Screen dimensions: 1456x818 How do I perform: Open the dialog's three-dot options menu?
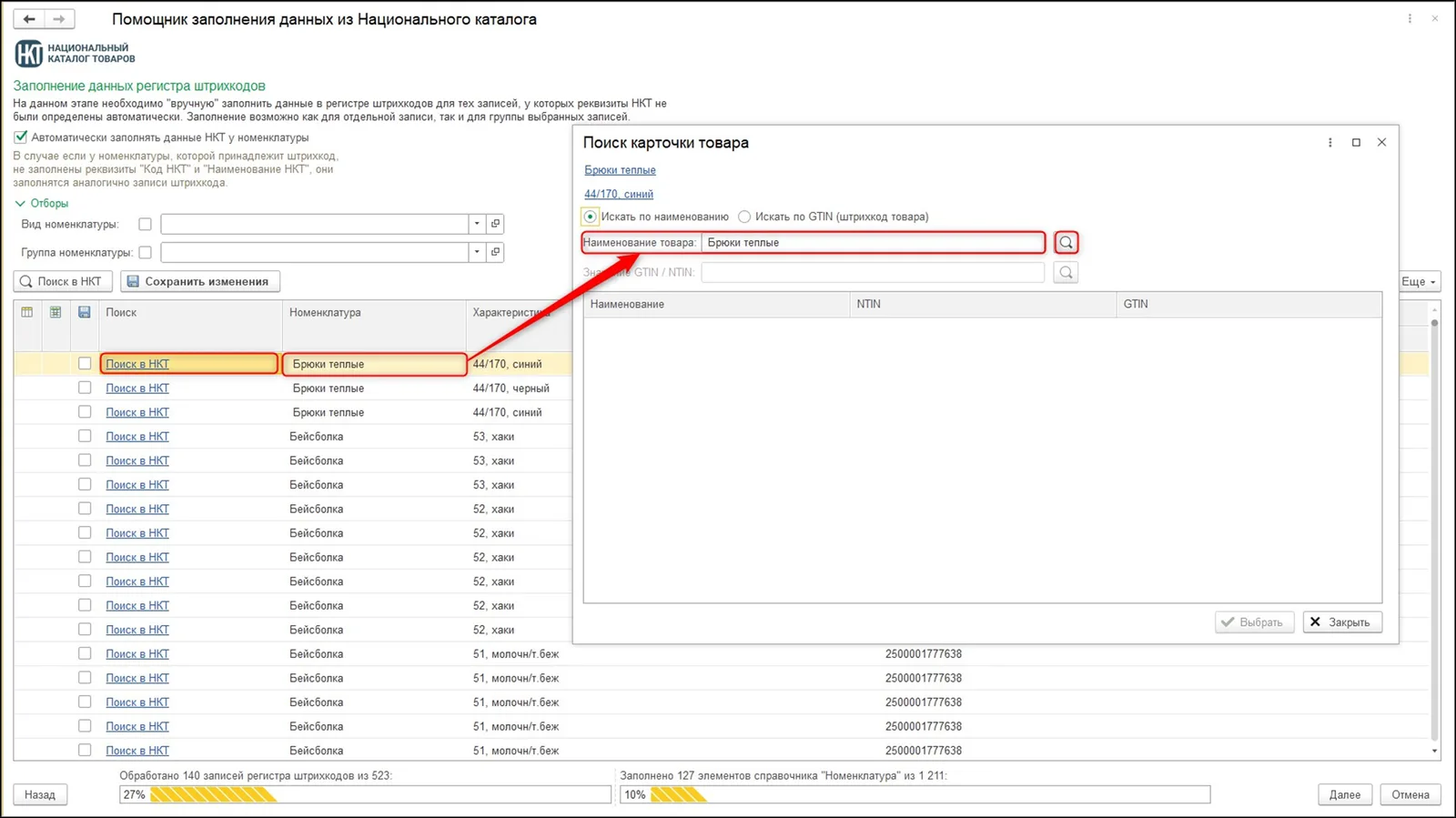(1330, 143)
